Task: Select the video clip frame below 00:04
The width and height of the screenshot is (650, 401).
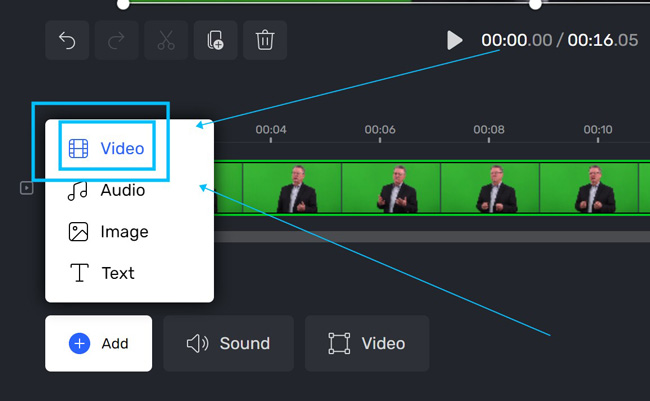Action: (x=292, y=188)
